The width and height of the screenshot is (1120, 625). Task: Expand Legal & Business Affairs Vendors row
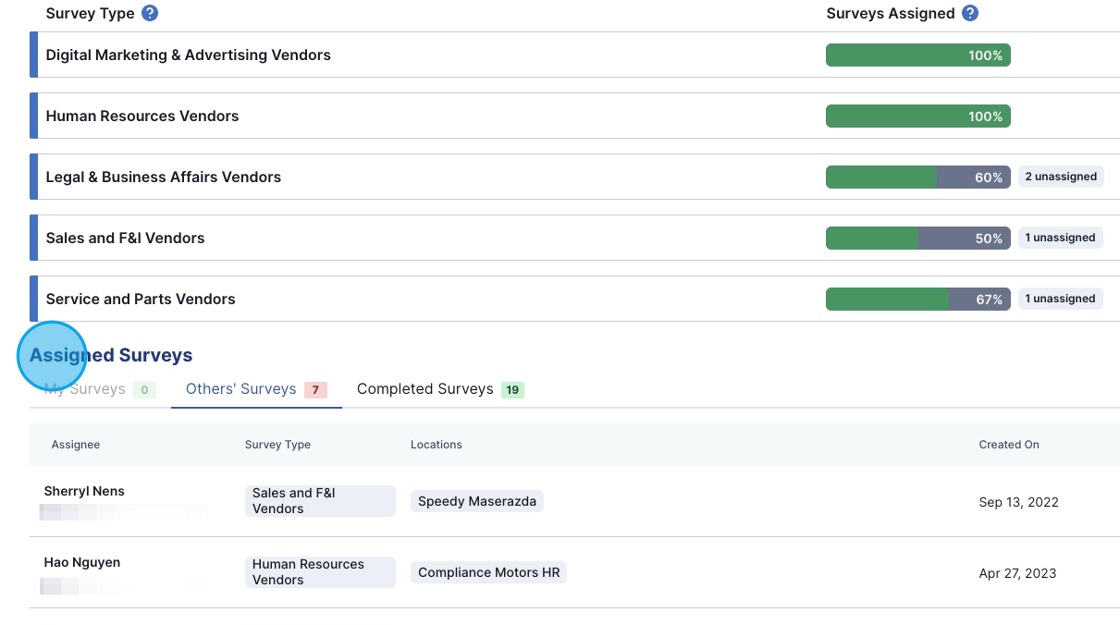pos(163,177)
